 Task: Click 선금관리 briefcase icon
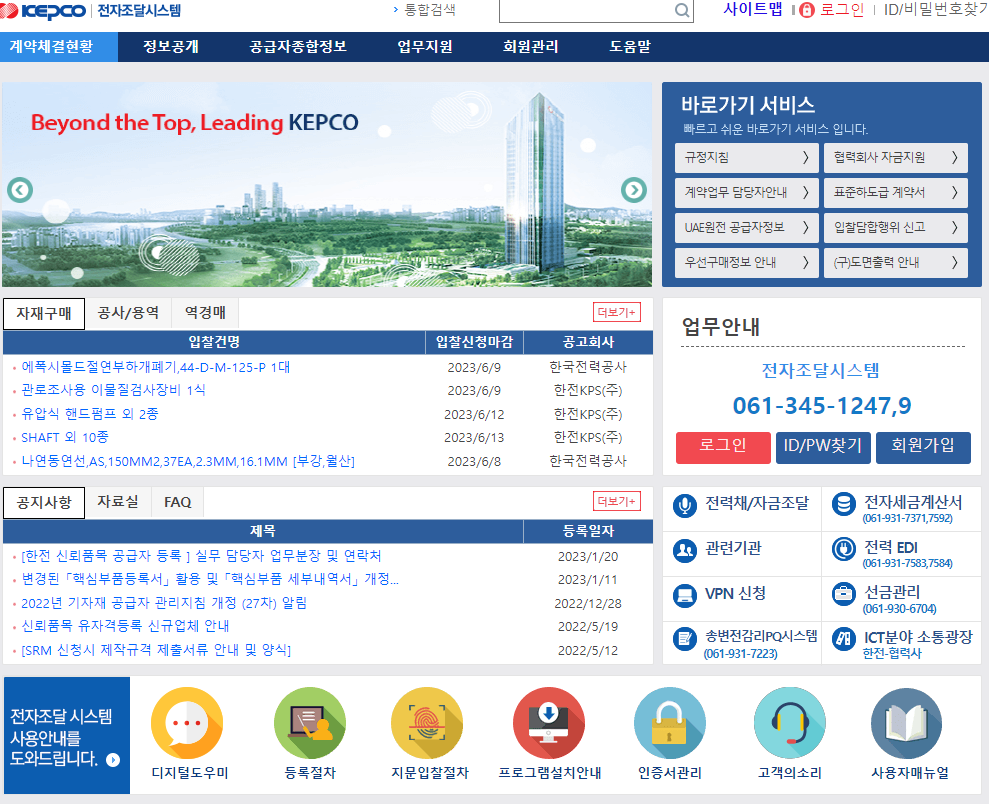(x=843, y=594)
